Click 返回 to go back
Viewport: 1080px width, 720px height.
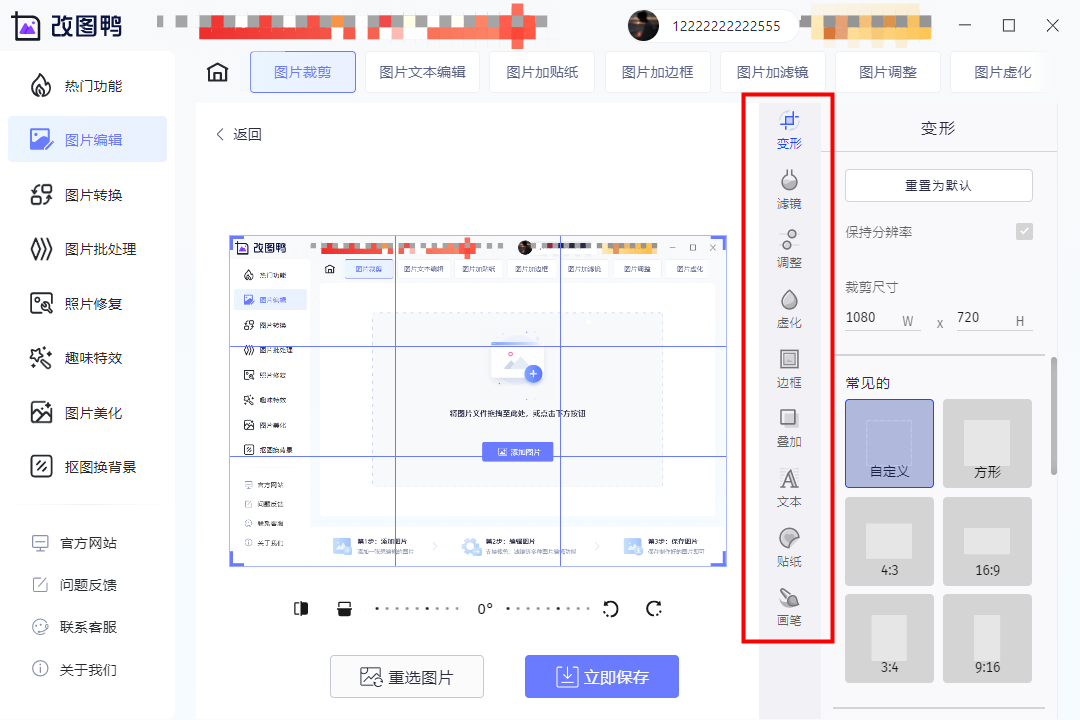pyautogui.click(x=239, y=134)
